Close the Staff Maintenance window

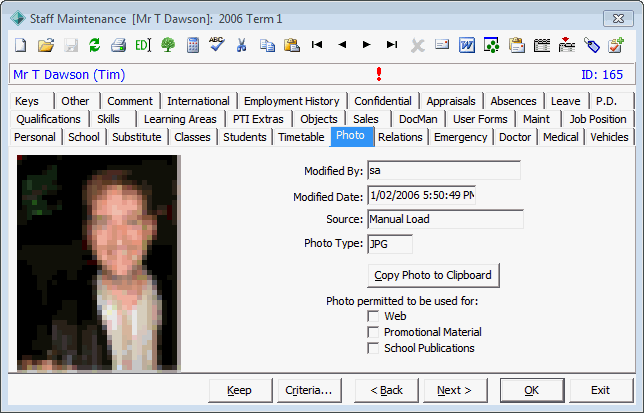[x=618, y=18]
